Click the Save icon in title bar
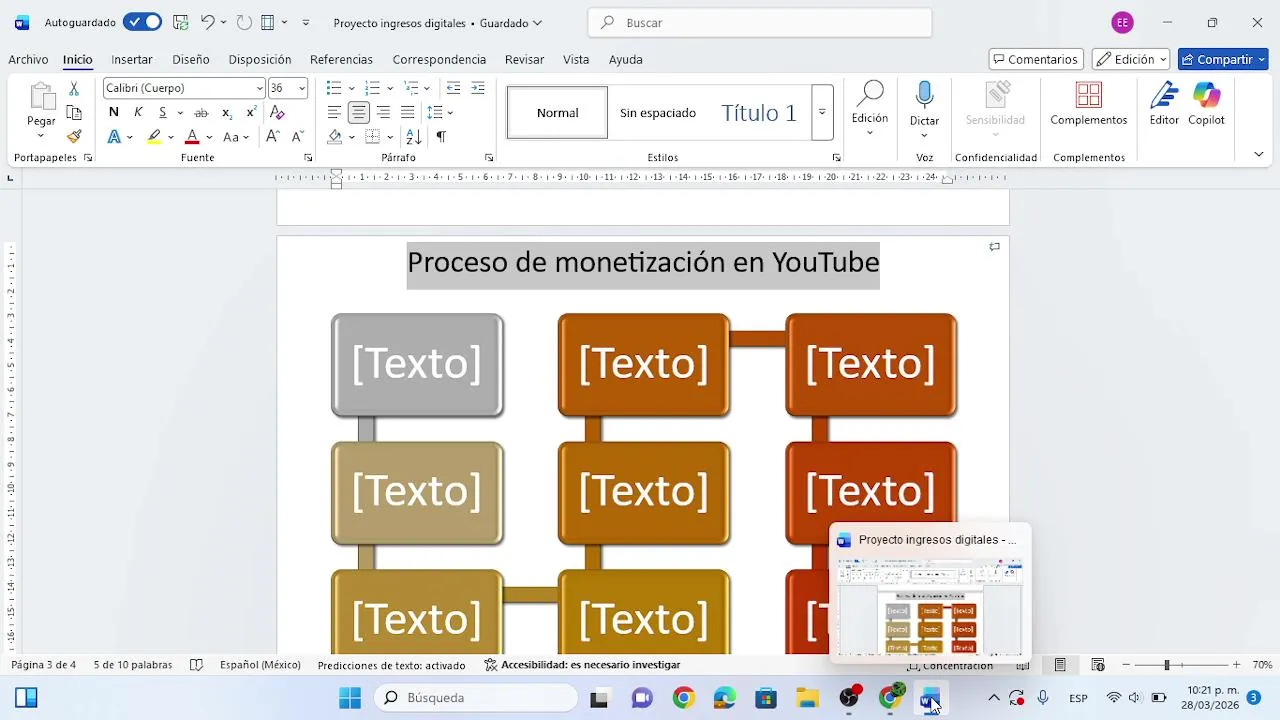This screenshot has width=1280, height=720. point(181,22)
